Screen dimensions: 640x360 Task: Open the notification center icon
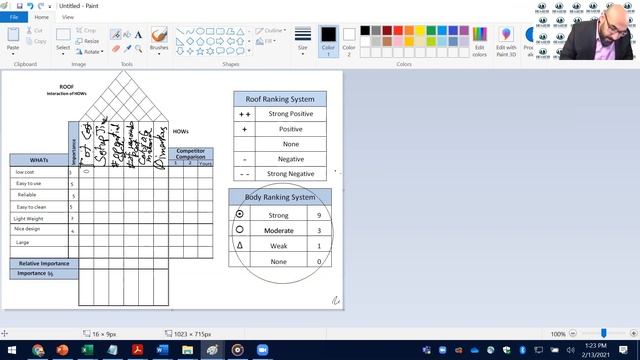(623, 350)
